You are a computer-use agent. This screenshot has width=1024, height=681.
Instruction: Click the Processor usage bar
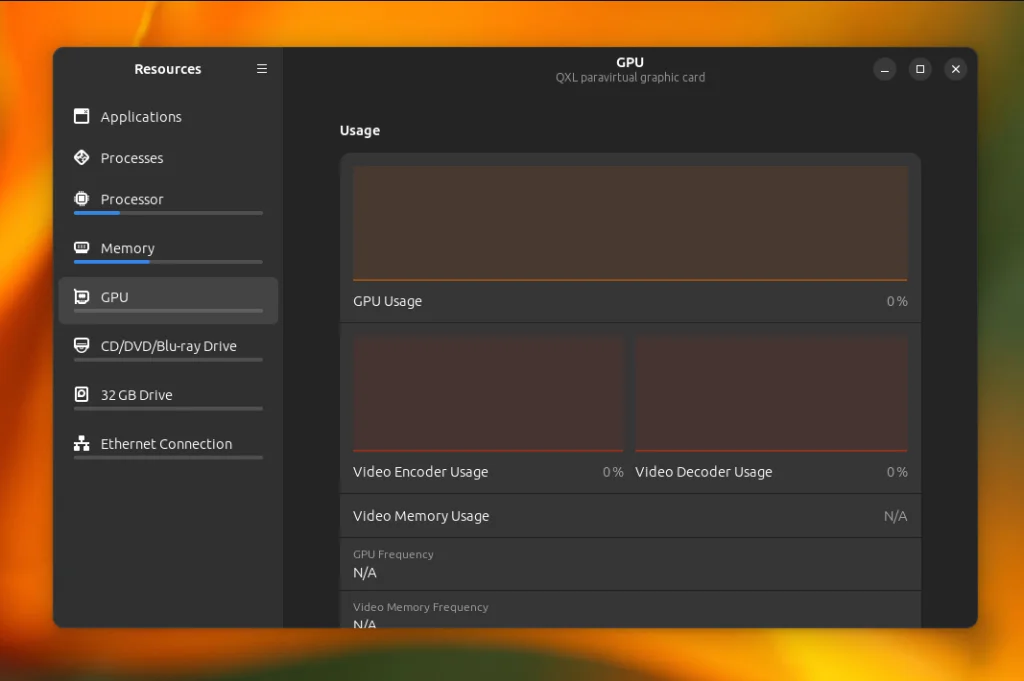168,213
